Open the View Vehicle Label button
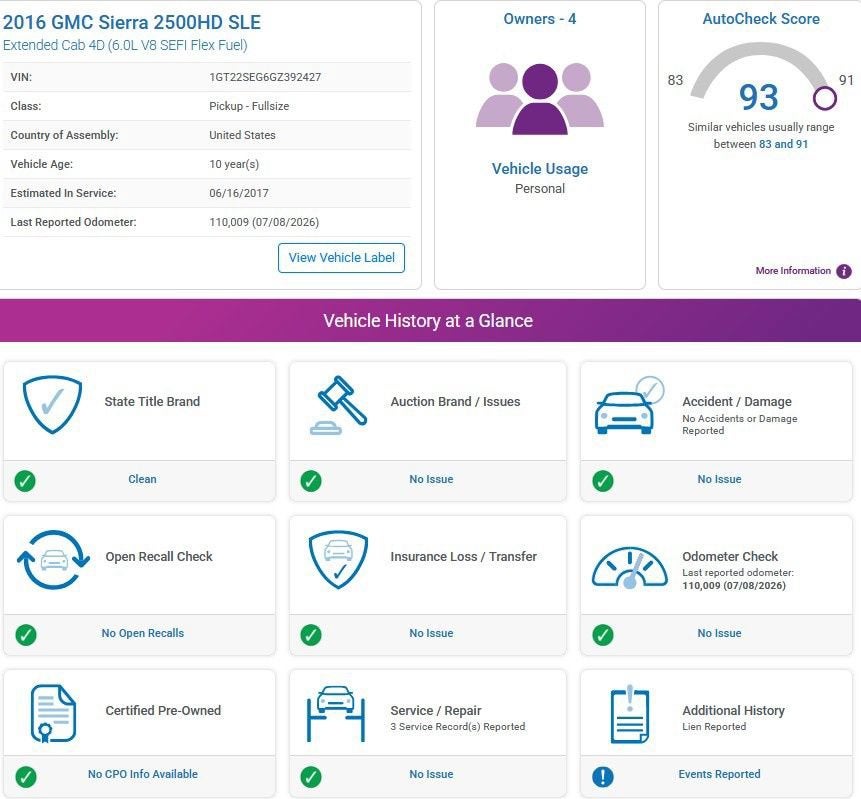Image resolution: width=861 pixels, height=799 pixels. click(x=342, y=258)
